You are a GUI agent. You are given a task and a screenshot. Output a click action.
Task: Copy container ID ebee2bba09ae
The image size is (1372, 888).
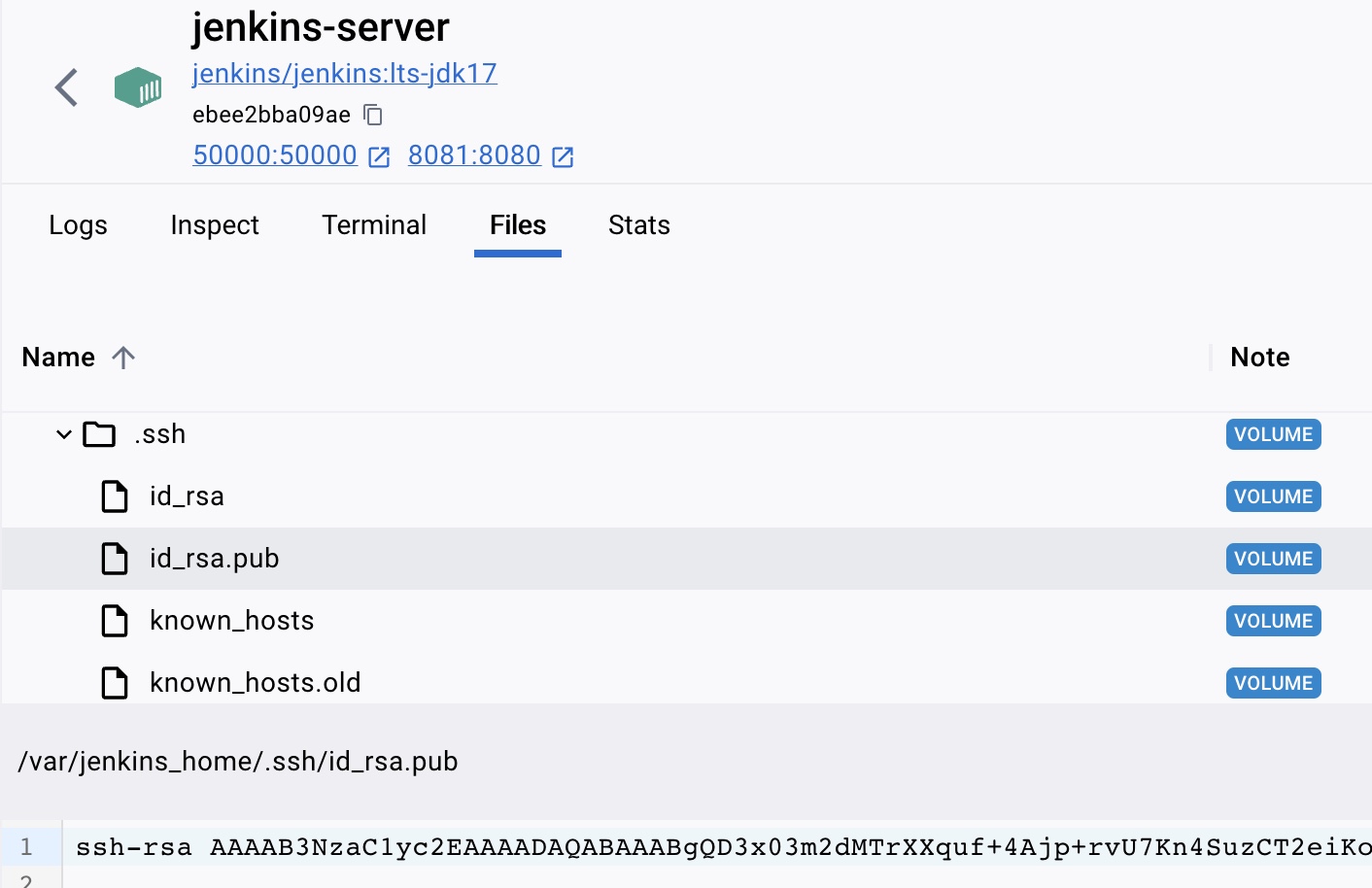pyautogui.click(x=374, y=115)
